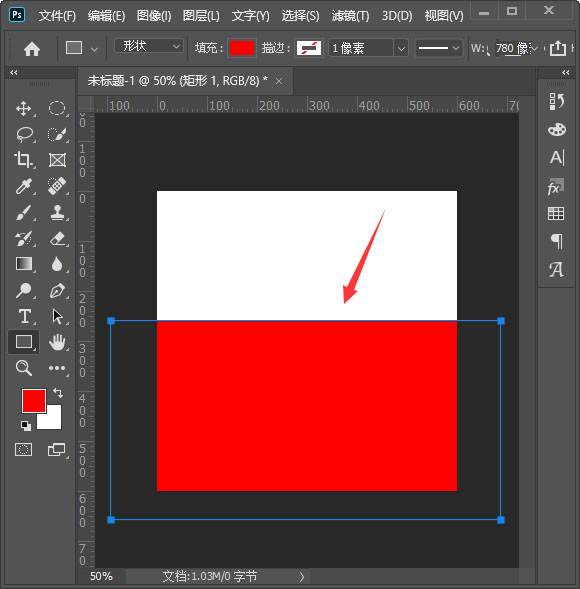The image size is (580, 589).
Task: Open the 图层(L) menu
Action: point(201,16)
